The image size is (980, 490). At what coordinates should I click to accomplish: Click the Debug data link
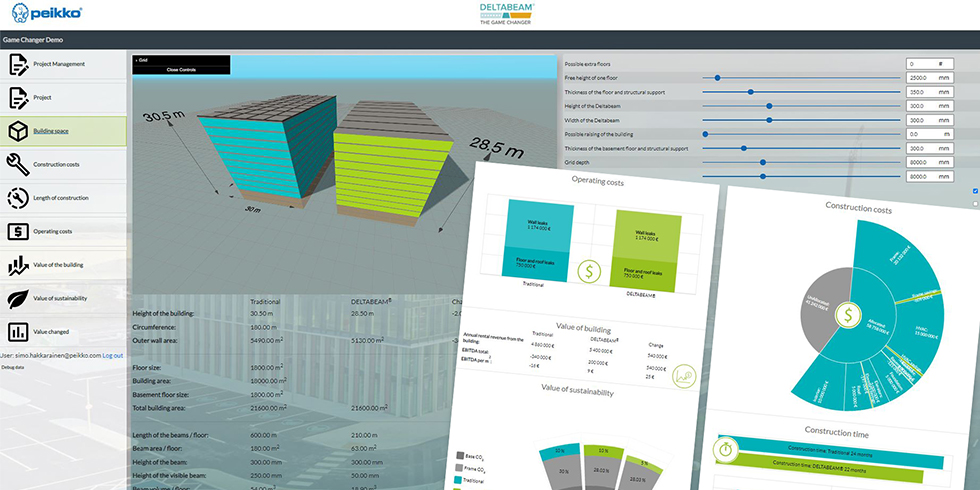click(x=11, y=367)
